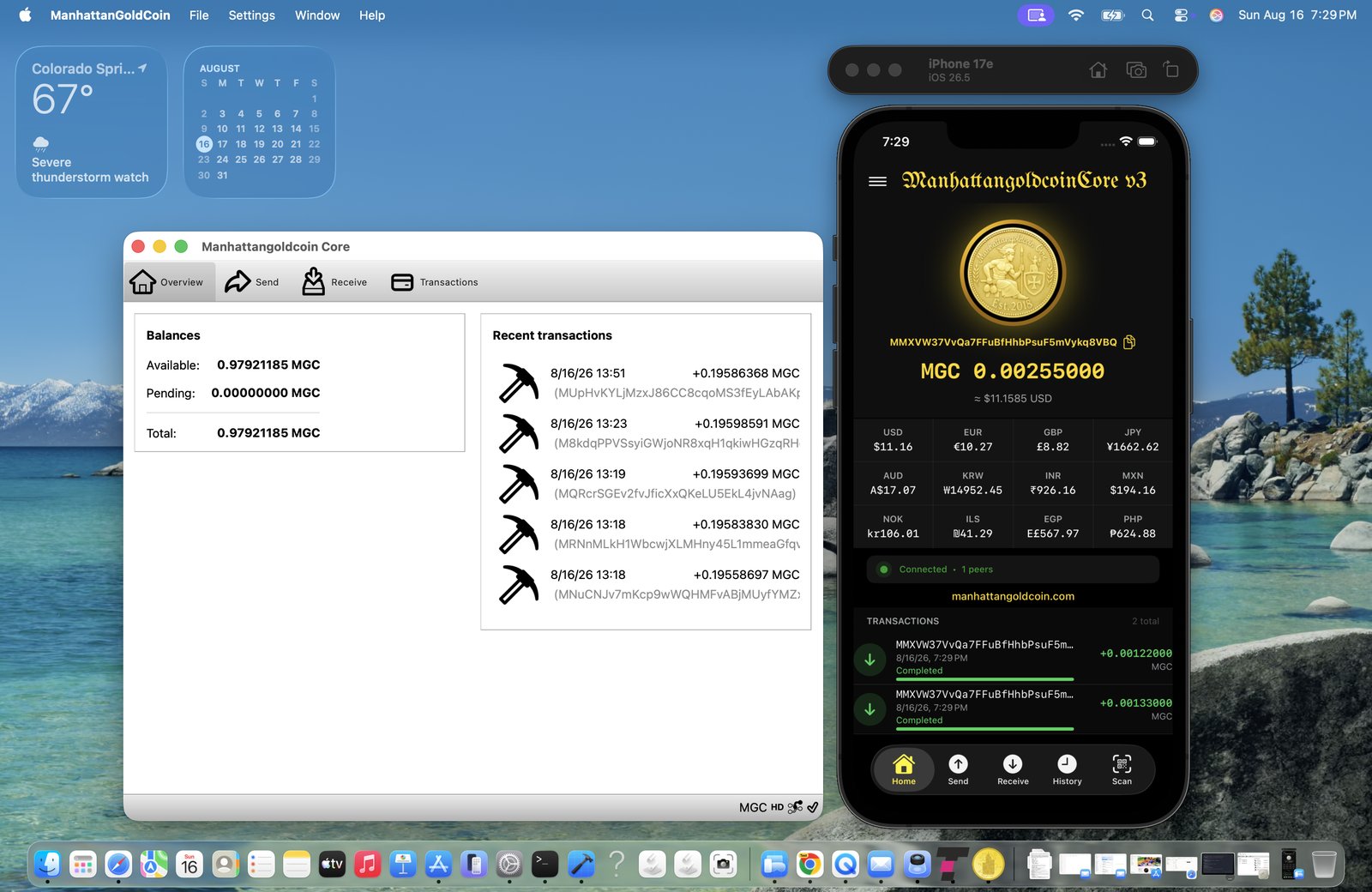Tap the MGC 0.00255000 balance
This screenshot has width=1372, height=892.
[1013, 371]
